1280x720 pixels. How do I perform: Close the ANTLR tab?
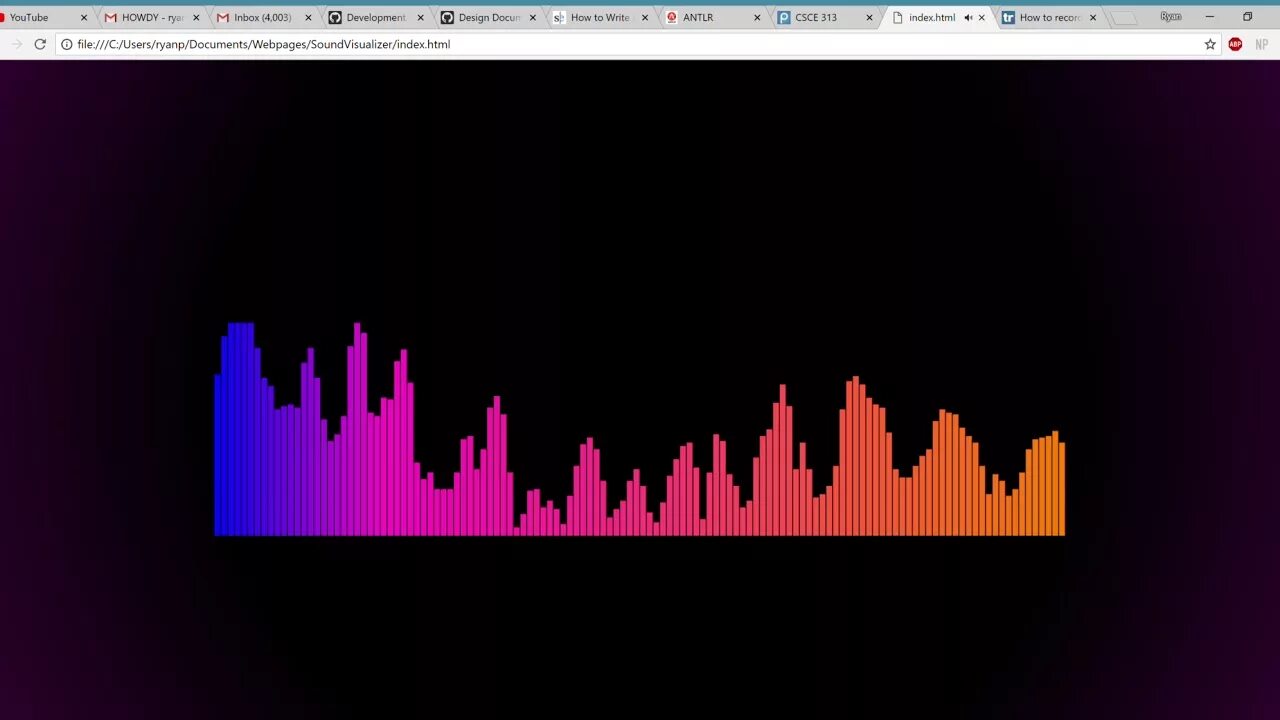[757, 18]
